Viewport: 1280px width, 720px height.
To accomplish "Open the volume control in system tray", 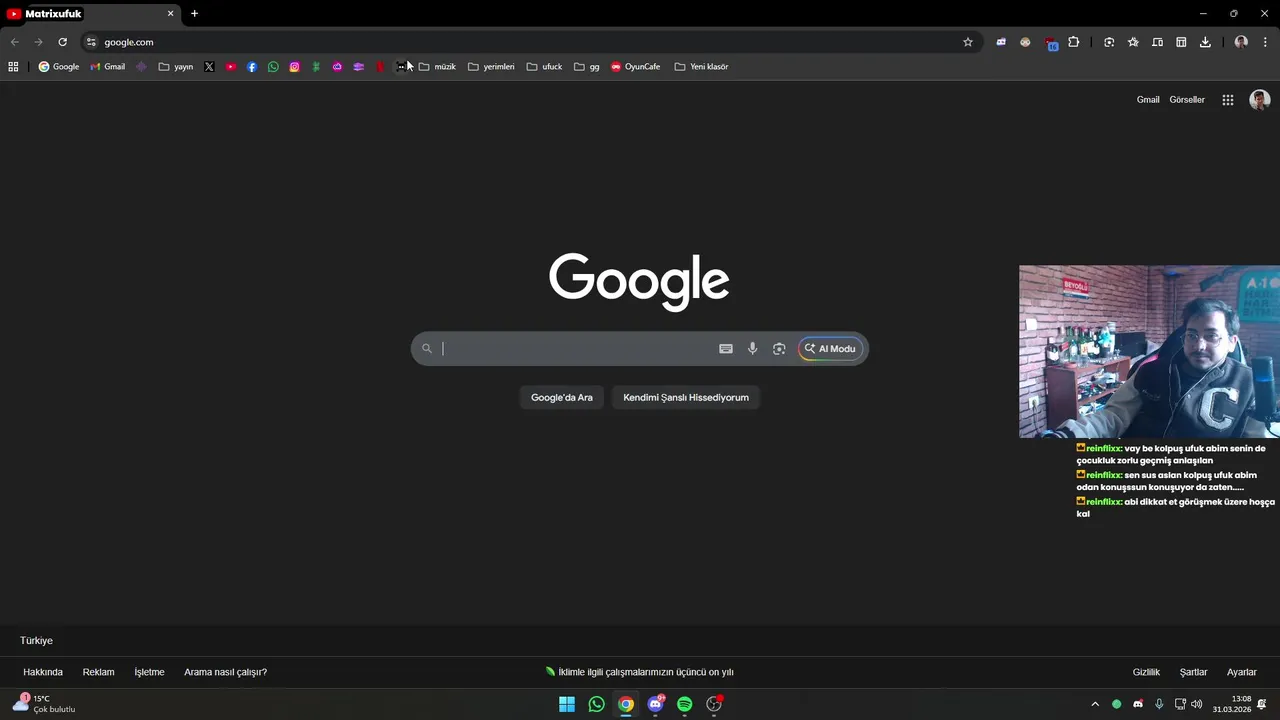I will point(1197,704).
